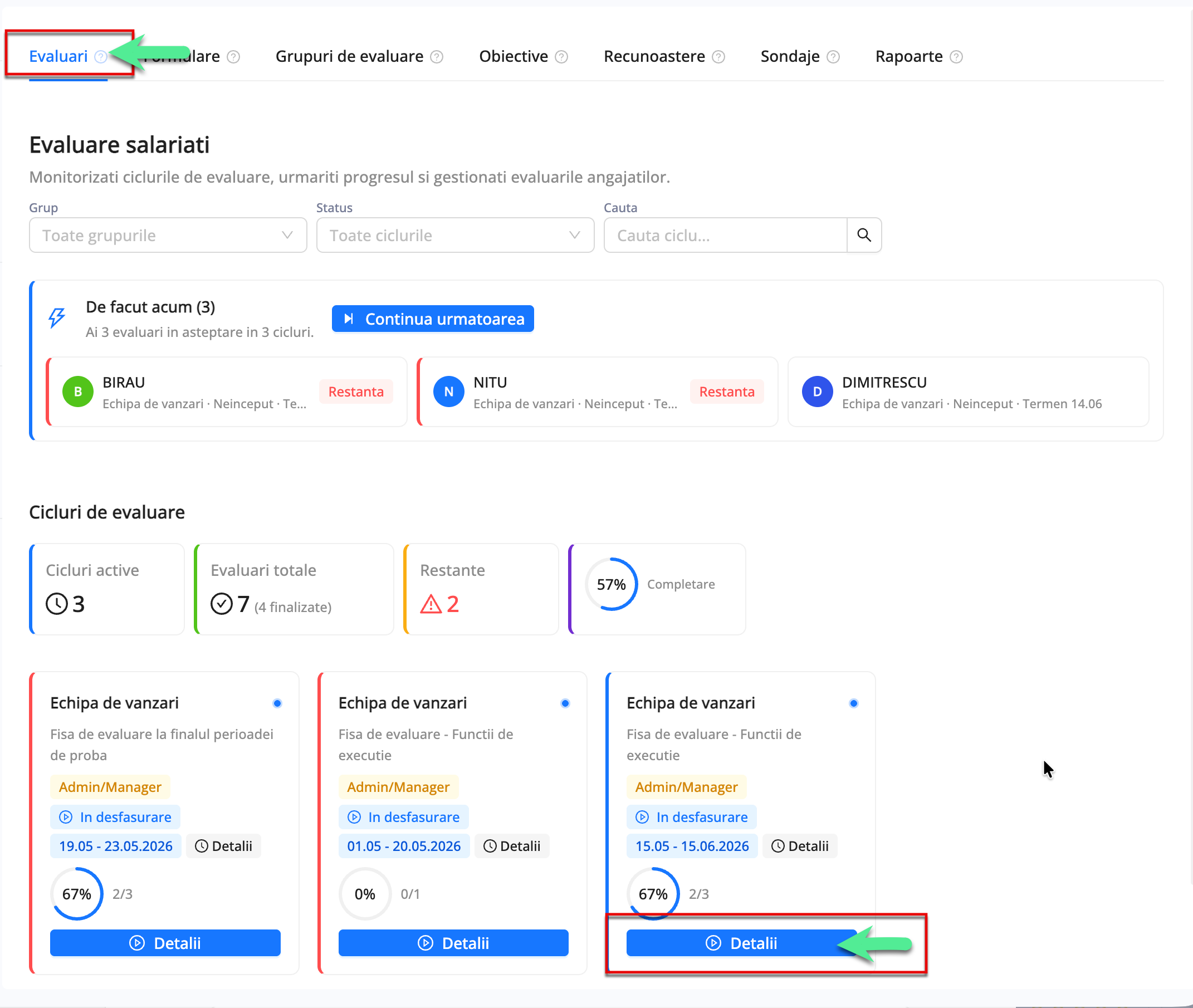Click Admin/Manager tag on 15.05 - 15.06.2026 card

[x=687, y=787]
